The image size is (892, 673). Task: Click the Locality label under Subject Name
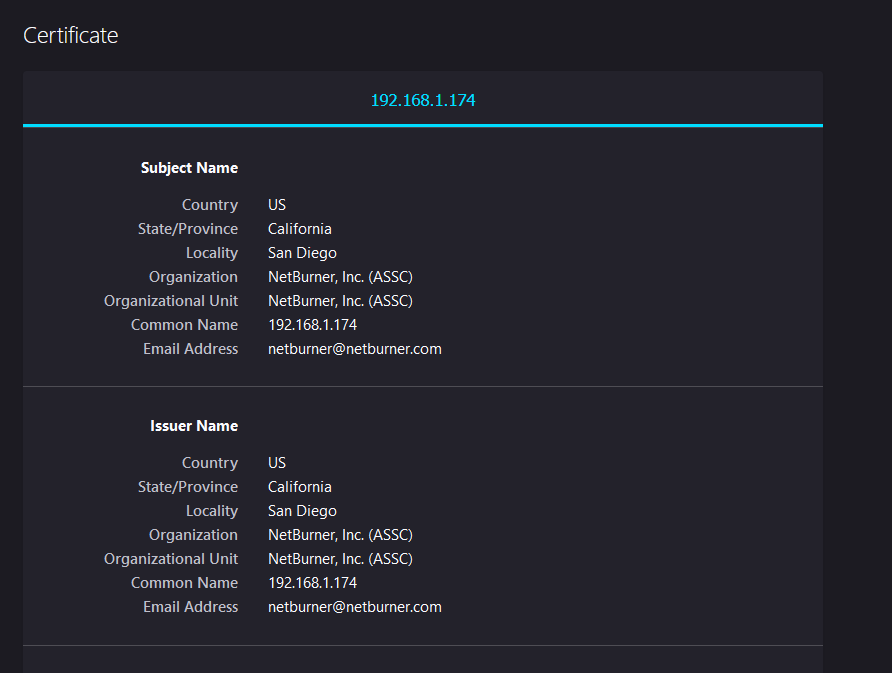(212, 253)
